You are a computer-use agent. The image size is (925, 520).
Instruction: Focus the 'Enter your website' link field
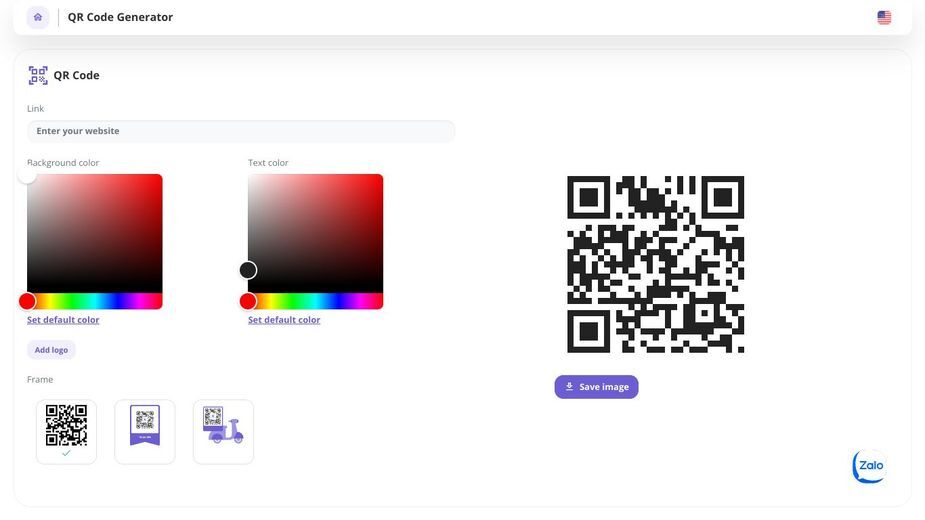pos(241,131)
